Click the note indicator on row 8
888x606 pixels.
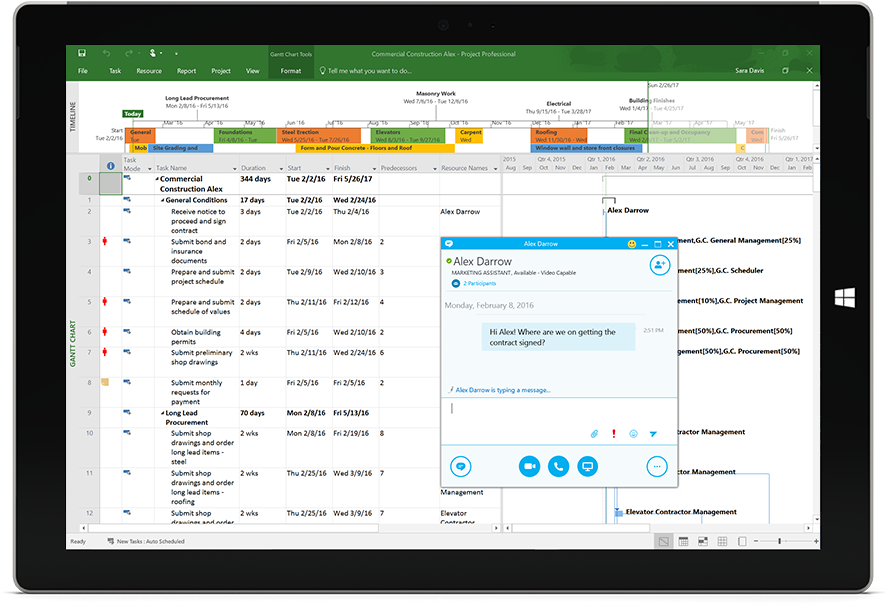tap(105, 382)
